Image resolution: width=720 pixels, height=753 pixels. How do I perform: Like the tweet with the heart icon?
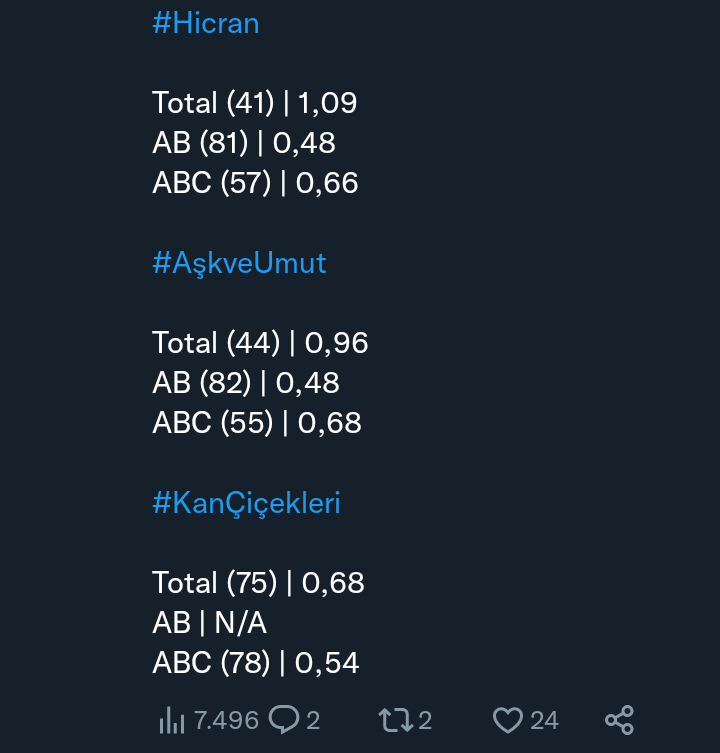pyautogui.click(x=508, y=720)
